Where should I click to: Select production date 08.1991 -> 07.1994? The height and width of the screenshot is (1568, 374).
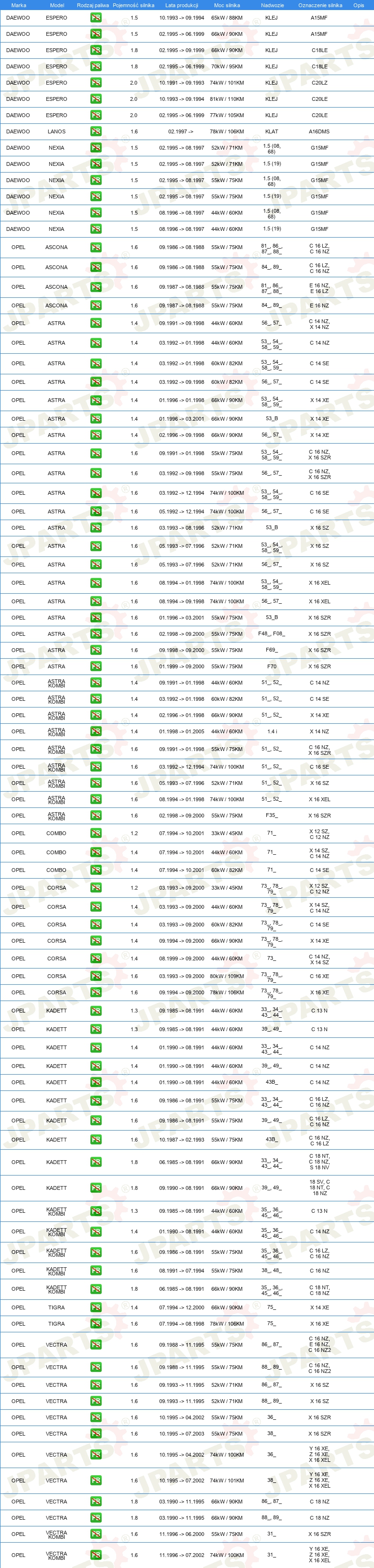click(x=182, y=1271)
